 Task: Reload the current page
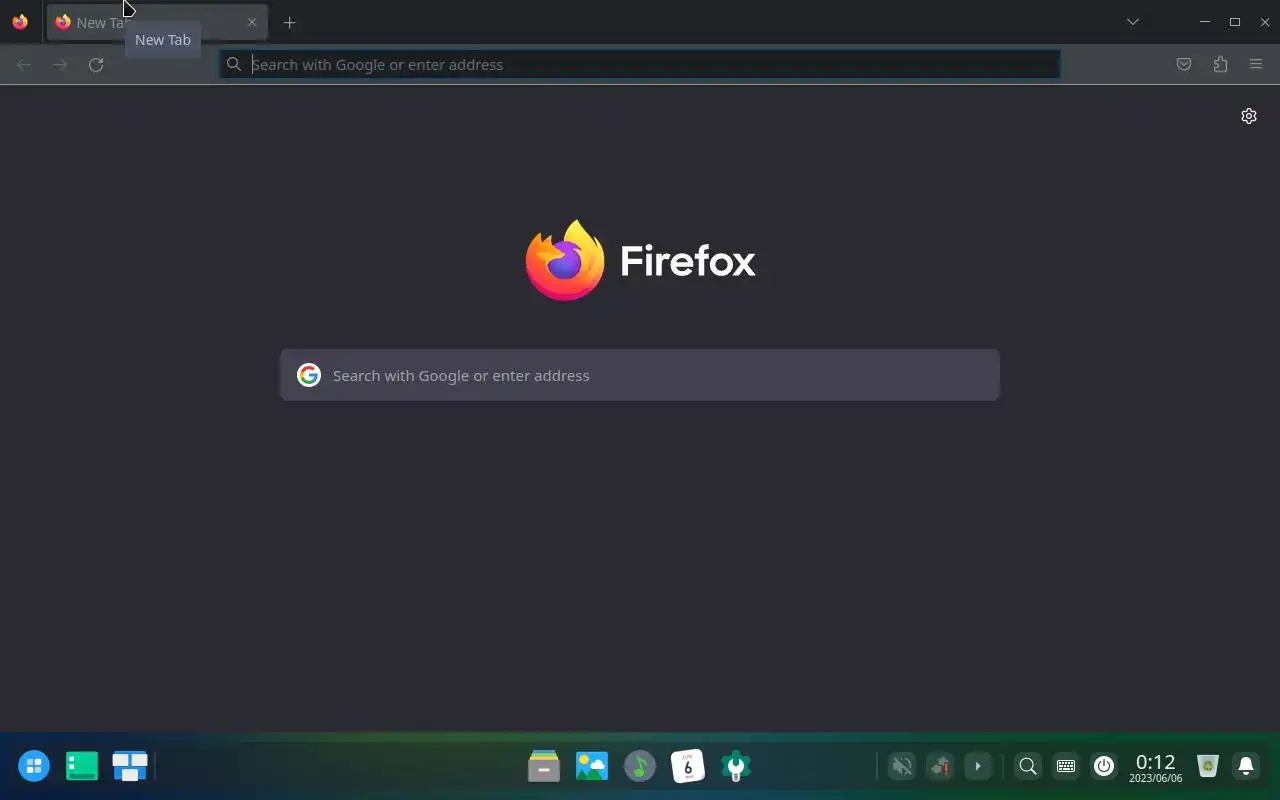click(96, 64)
